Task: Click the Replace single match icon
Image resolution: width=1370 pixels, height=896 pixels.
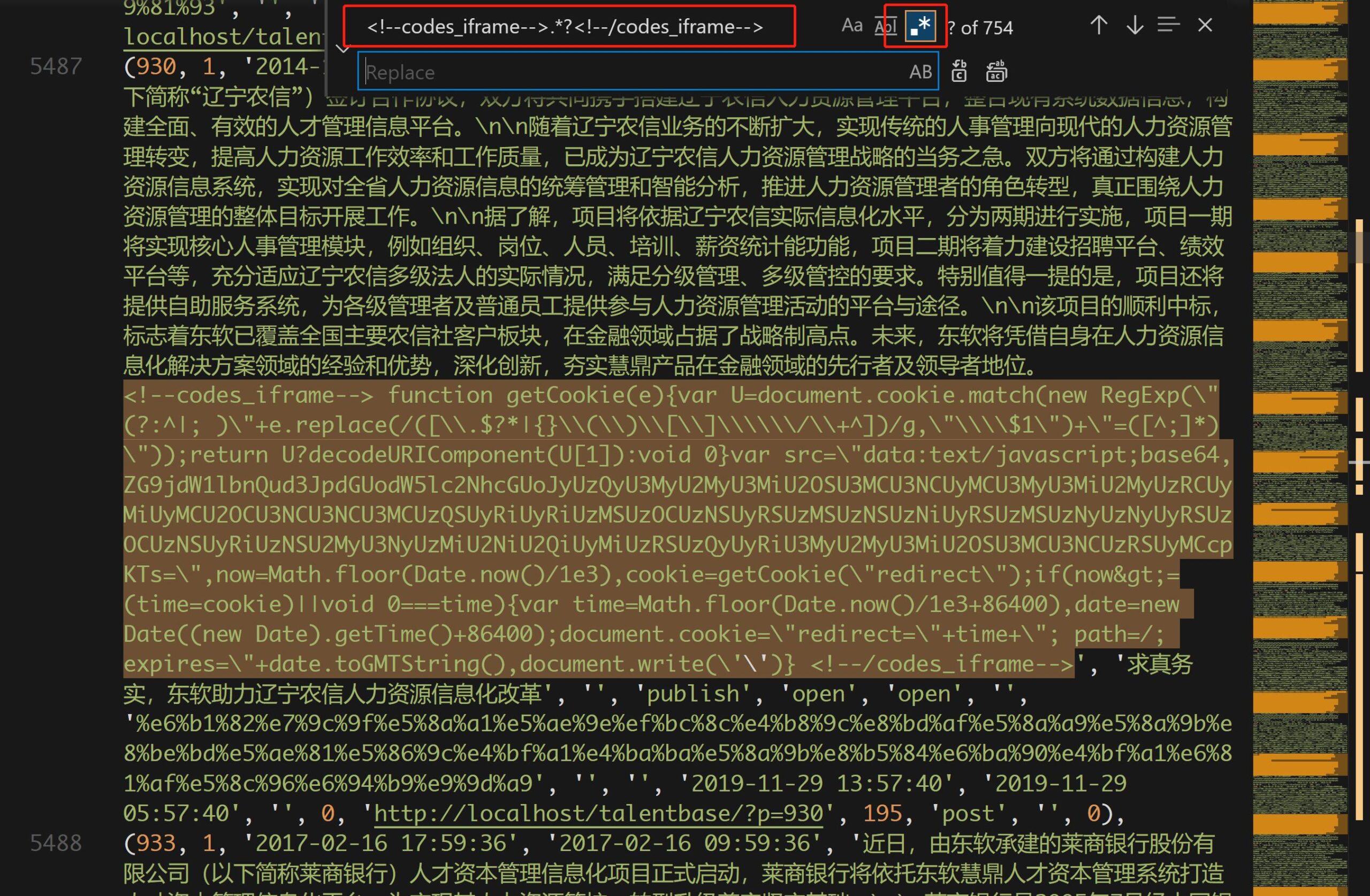Action: 959,72
